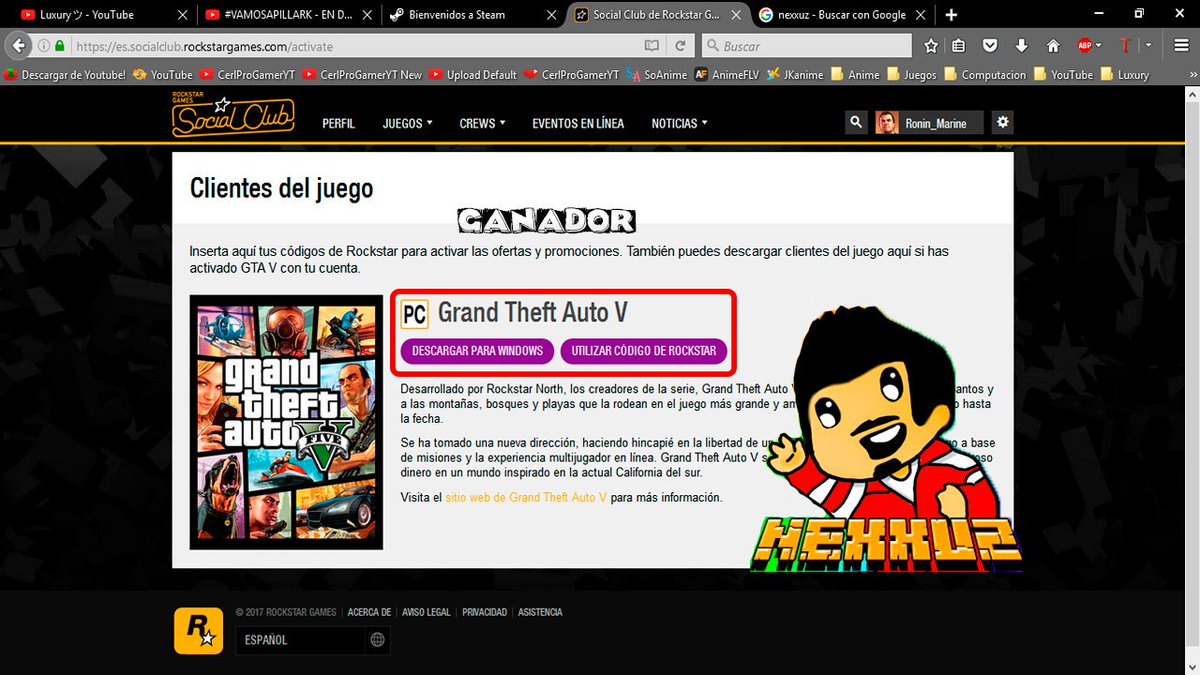Expand the JUEGOS dropdown menu
Viewport: 1200px width, 675px height.
[x=407, y=123]
